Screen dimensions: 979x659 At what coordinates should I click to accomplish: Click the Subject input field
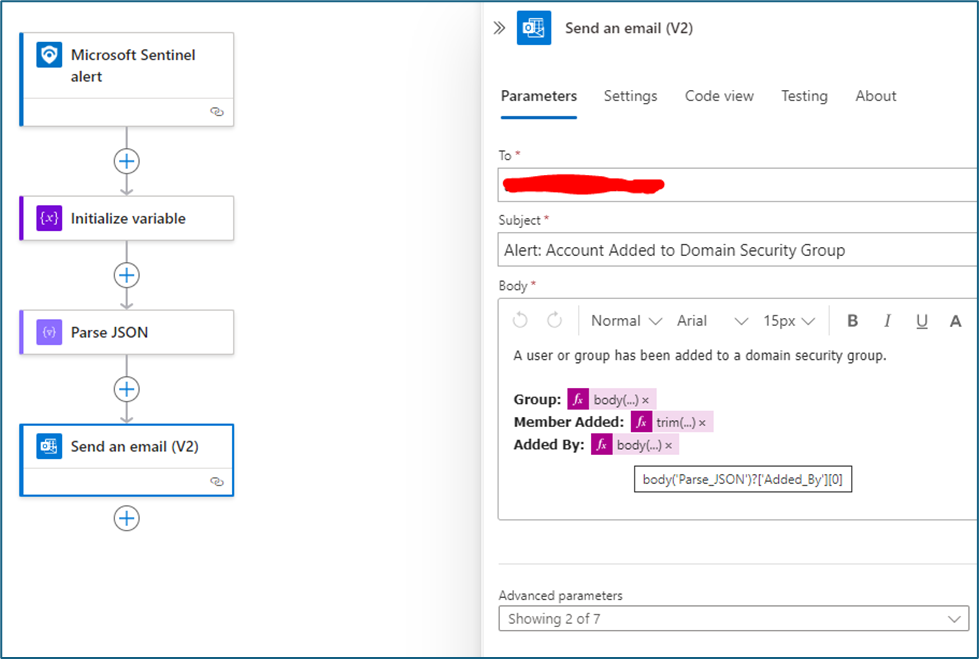click(x=738, y=250)
